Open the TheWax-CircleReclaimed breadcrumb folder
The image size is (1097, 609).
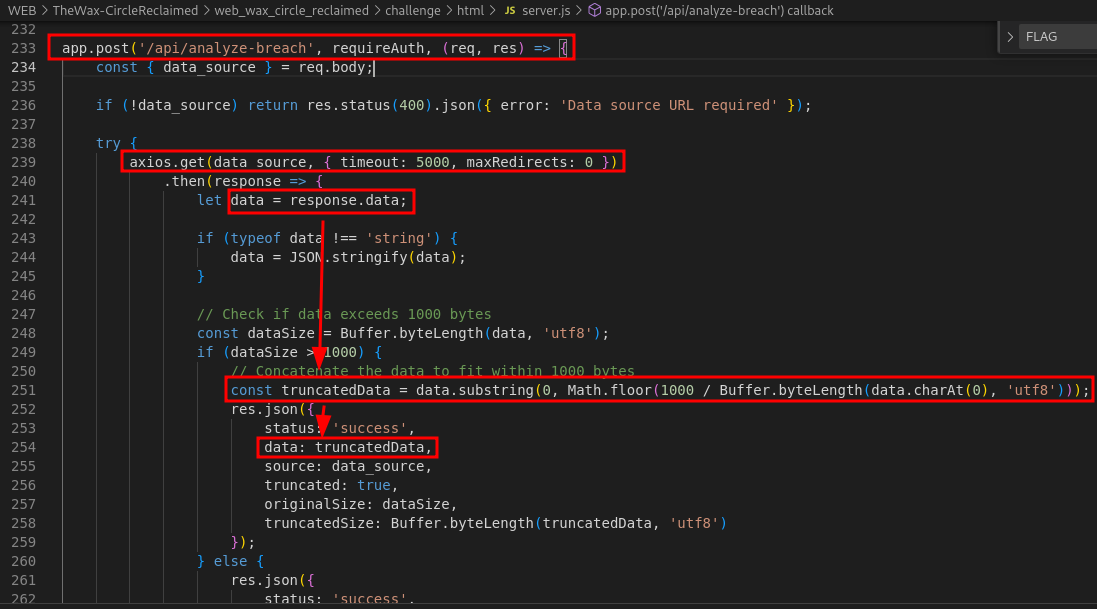(x=125, y=10)
